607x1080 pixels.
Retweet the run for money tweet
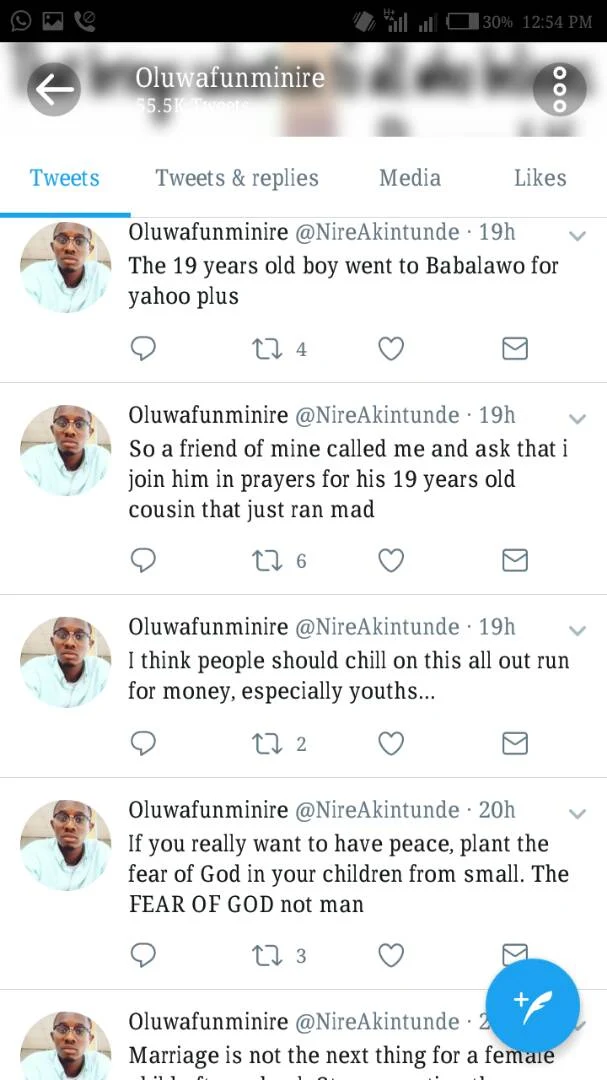[x=267, y=743]
